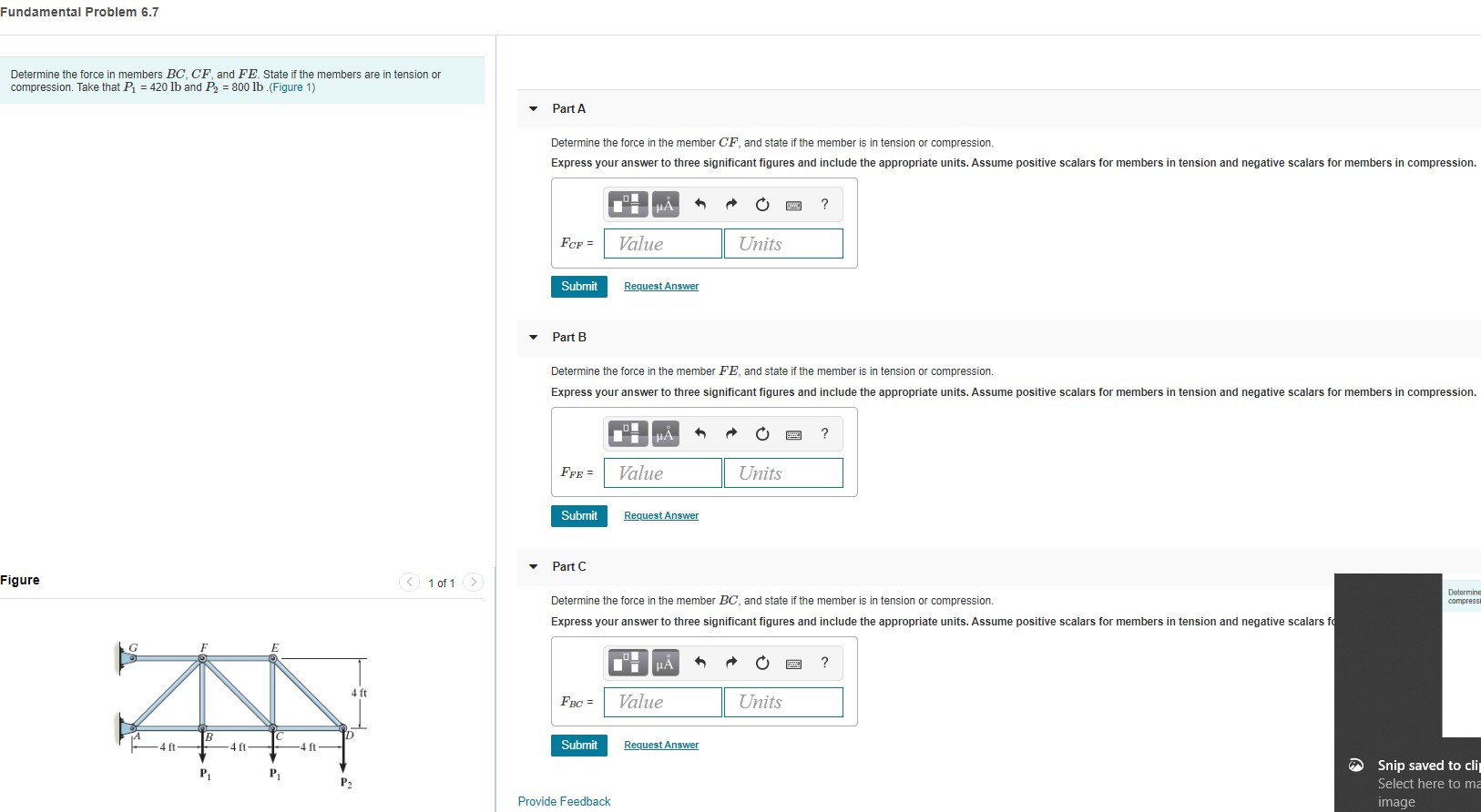Image resolution: width=1481 pixels, height=812 pixels.
Task: Undo icon in Part A answer toolbar
Action: [700, 204]
